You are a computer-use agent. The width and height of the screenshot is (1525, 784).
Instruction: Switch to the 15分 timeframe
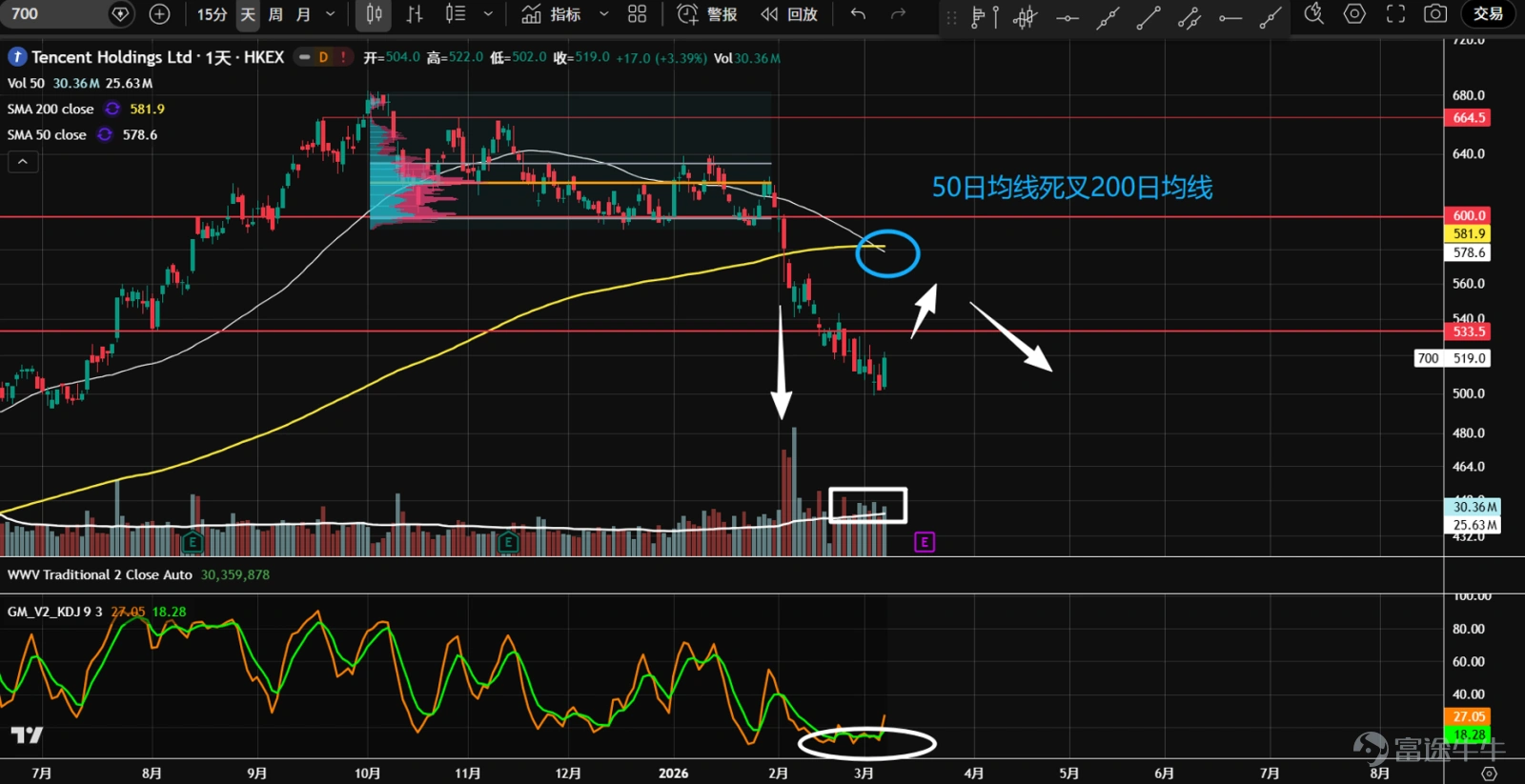click(x=212, y=14)
